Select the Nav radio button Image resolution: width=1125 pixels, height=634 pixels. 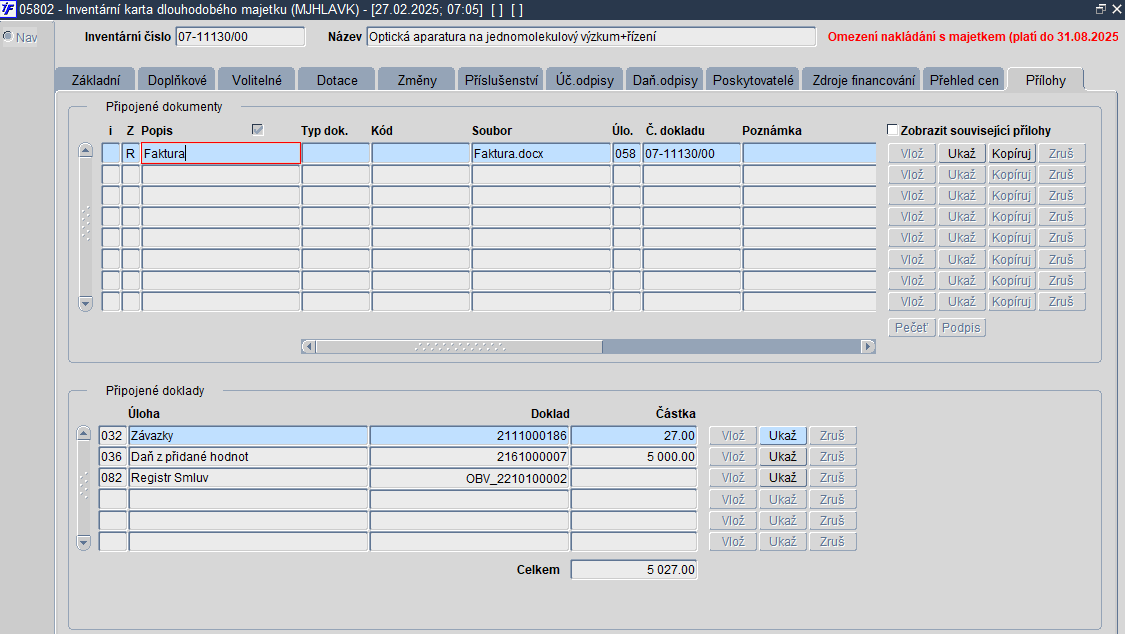8,37
